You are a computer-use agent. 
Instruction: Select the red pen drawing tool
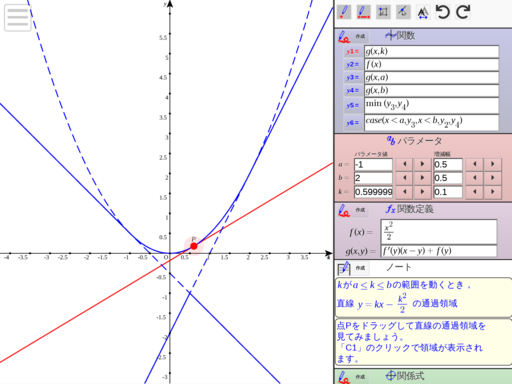344,12
